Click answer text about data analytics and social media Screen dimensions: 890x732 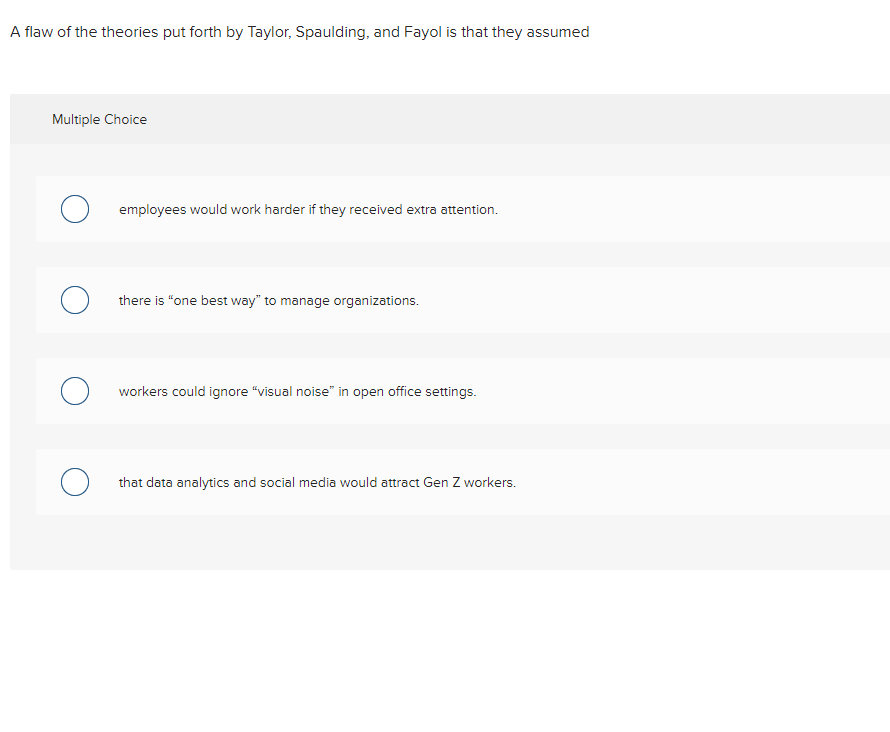[317, 482]
